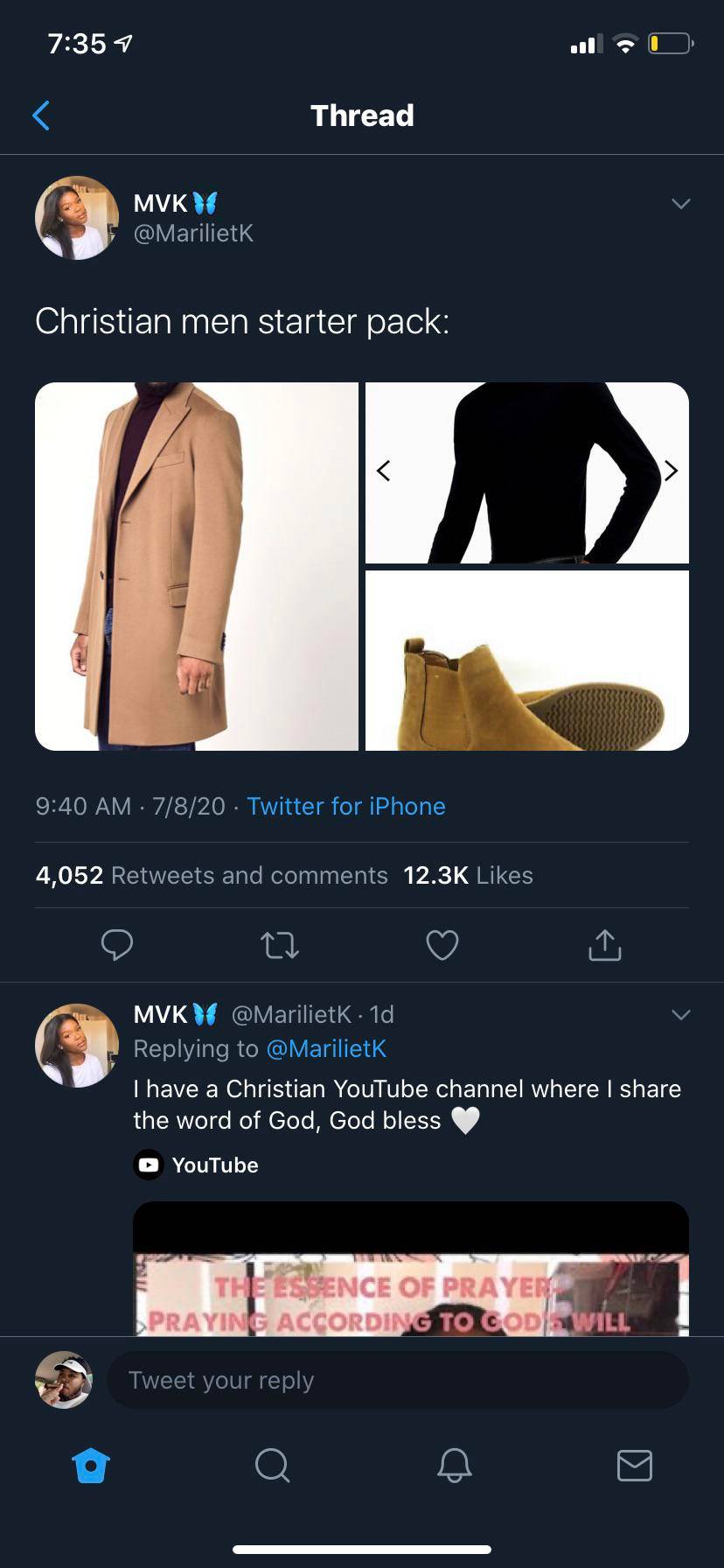Show the previous image with left arrow
This screenshot has width=724, height=1568.
[x=383, y=471]
